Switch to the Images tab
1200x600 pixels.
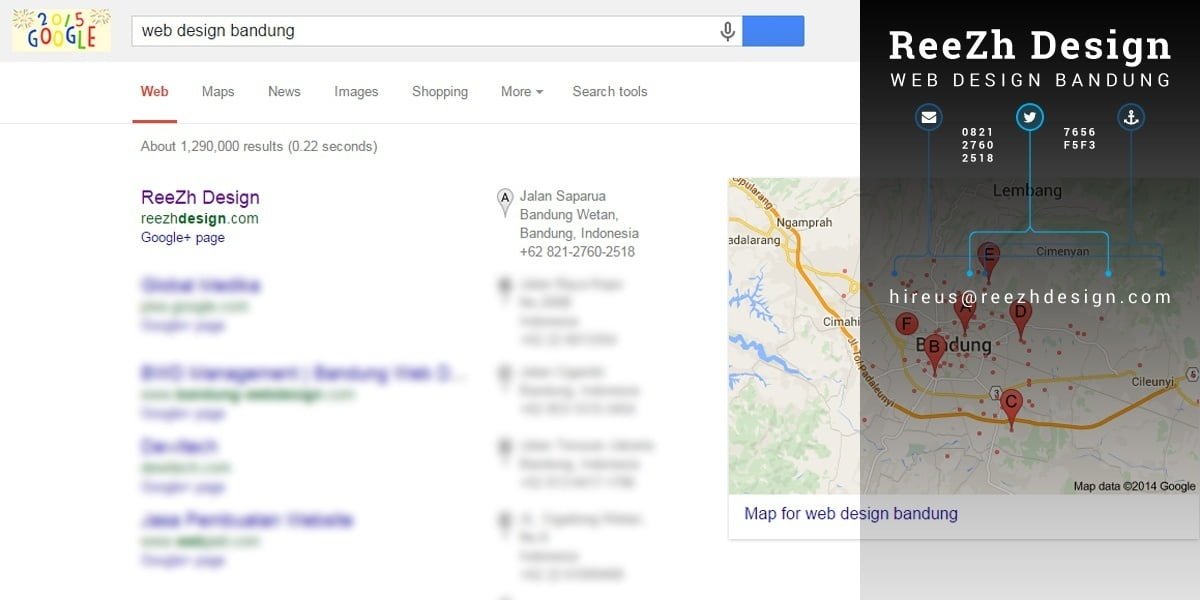click(356, 91)
